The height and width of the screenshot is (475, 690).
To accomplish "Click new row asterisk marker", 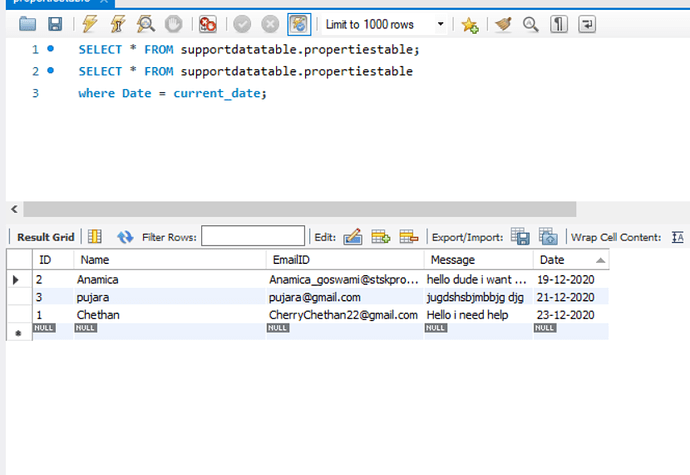I will click(x=18, y=333).
